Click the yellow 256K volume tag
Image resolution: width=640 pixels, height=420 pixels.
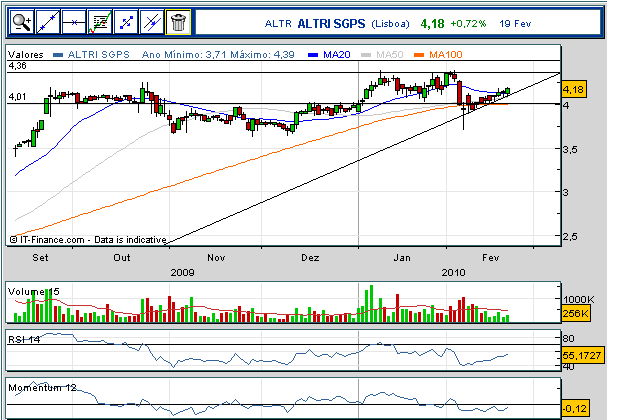[x=576, y=313]
